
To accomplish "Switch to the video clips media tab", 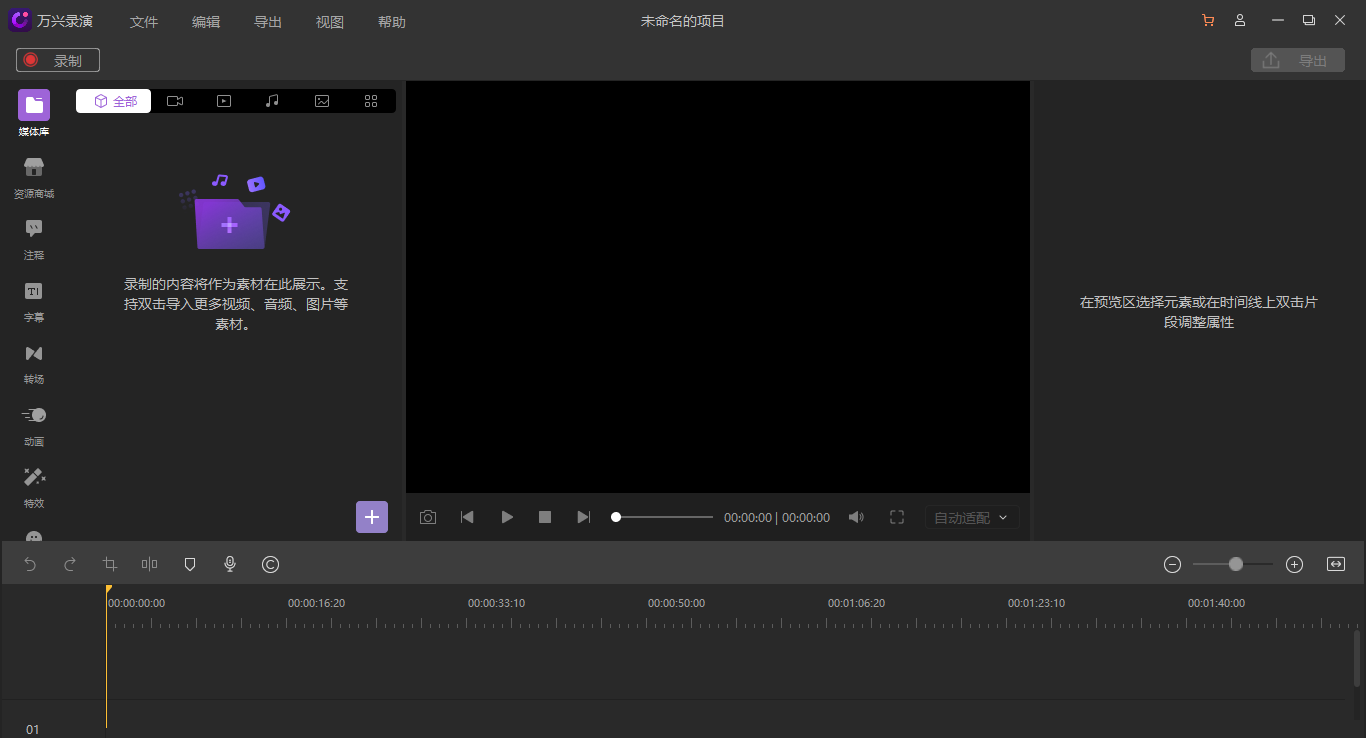I will [x=224, y=101].
